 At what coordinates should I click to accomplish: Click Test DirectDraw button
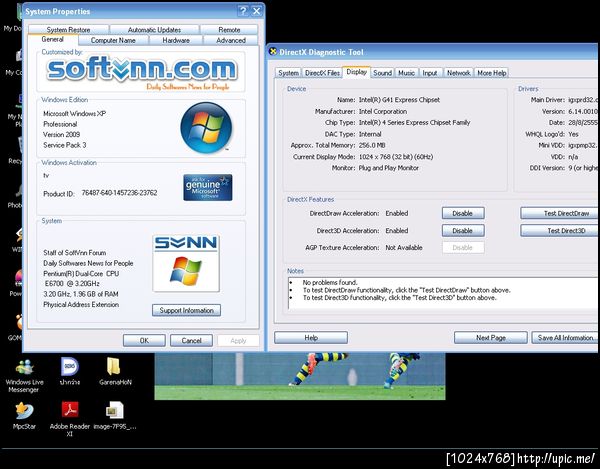[560, 213]
